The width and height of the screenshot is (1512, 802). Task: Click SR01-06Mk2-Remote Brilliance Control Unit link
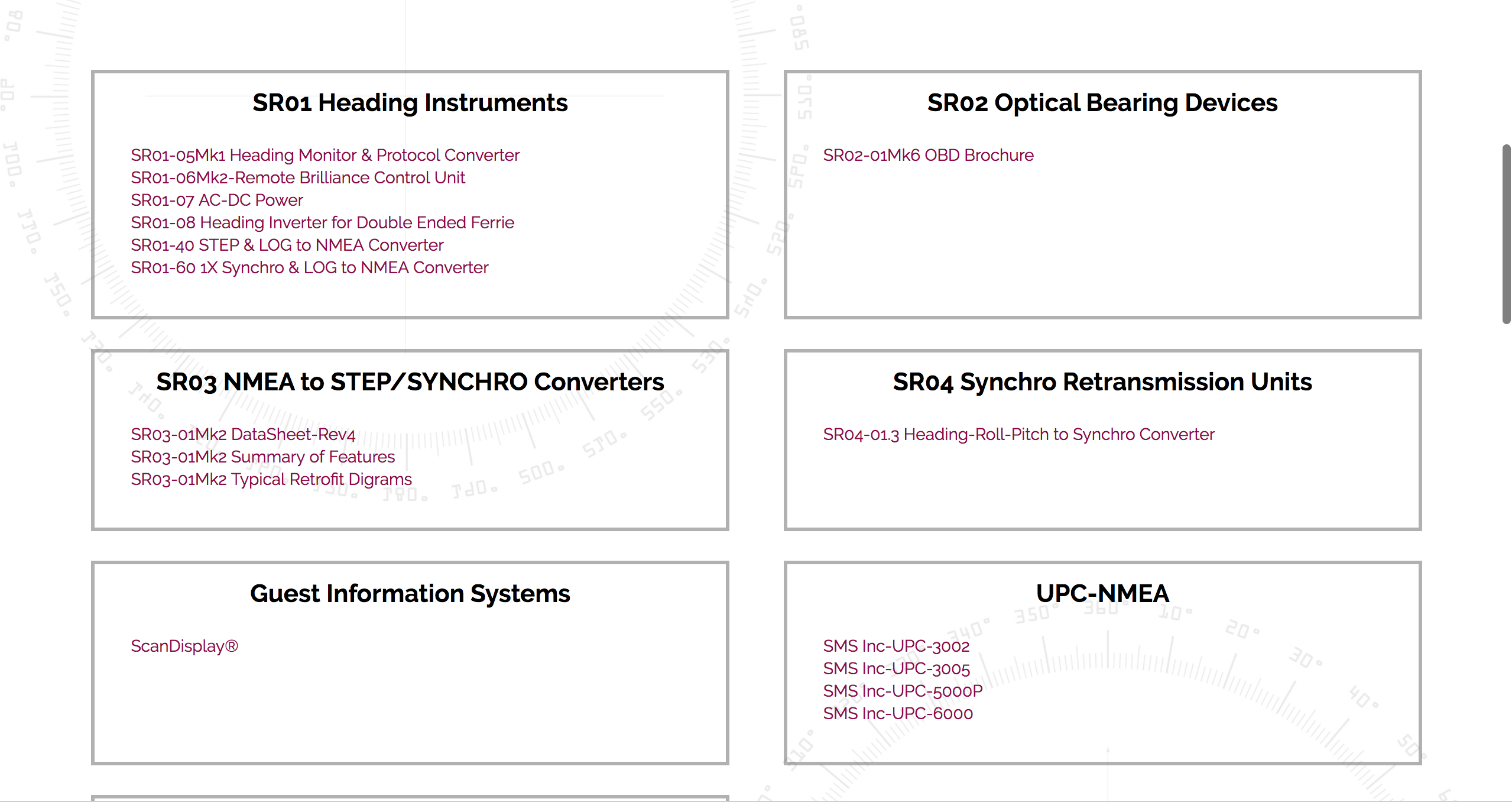point(297,177)
